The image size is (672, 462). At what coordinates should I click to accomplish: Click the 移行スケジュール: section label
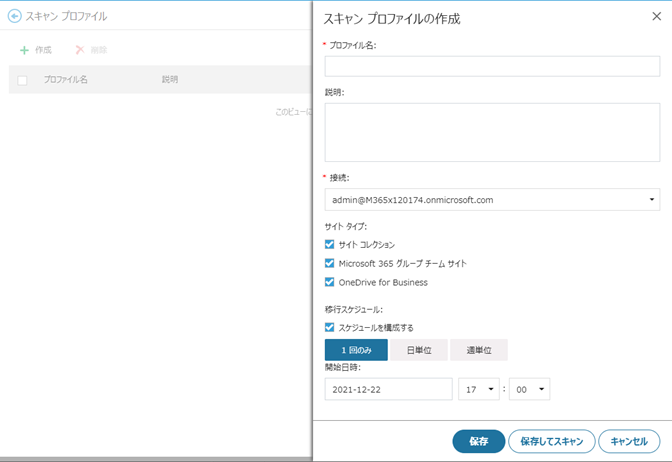354,309
